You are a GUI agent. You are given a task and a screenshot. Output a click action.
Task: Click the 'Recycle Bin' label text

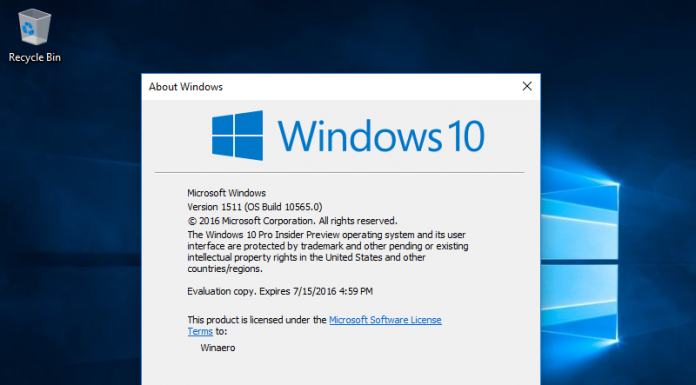pos(35,57)
